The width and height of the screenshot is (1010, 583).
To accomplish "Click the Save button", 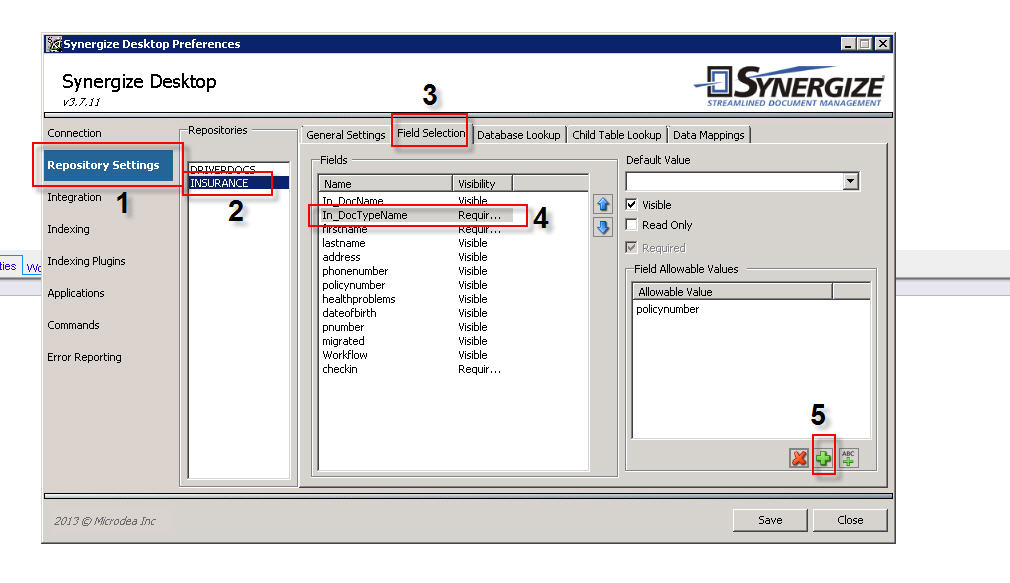I will click(x=770, y=520).
